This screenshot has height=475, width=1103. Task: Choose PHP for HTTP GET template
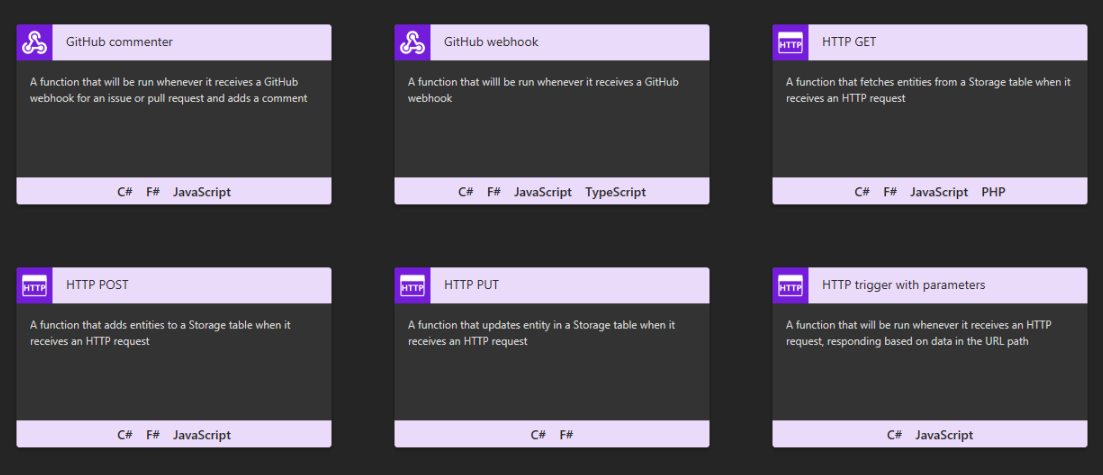[993, 192]
